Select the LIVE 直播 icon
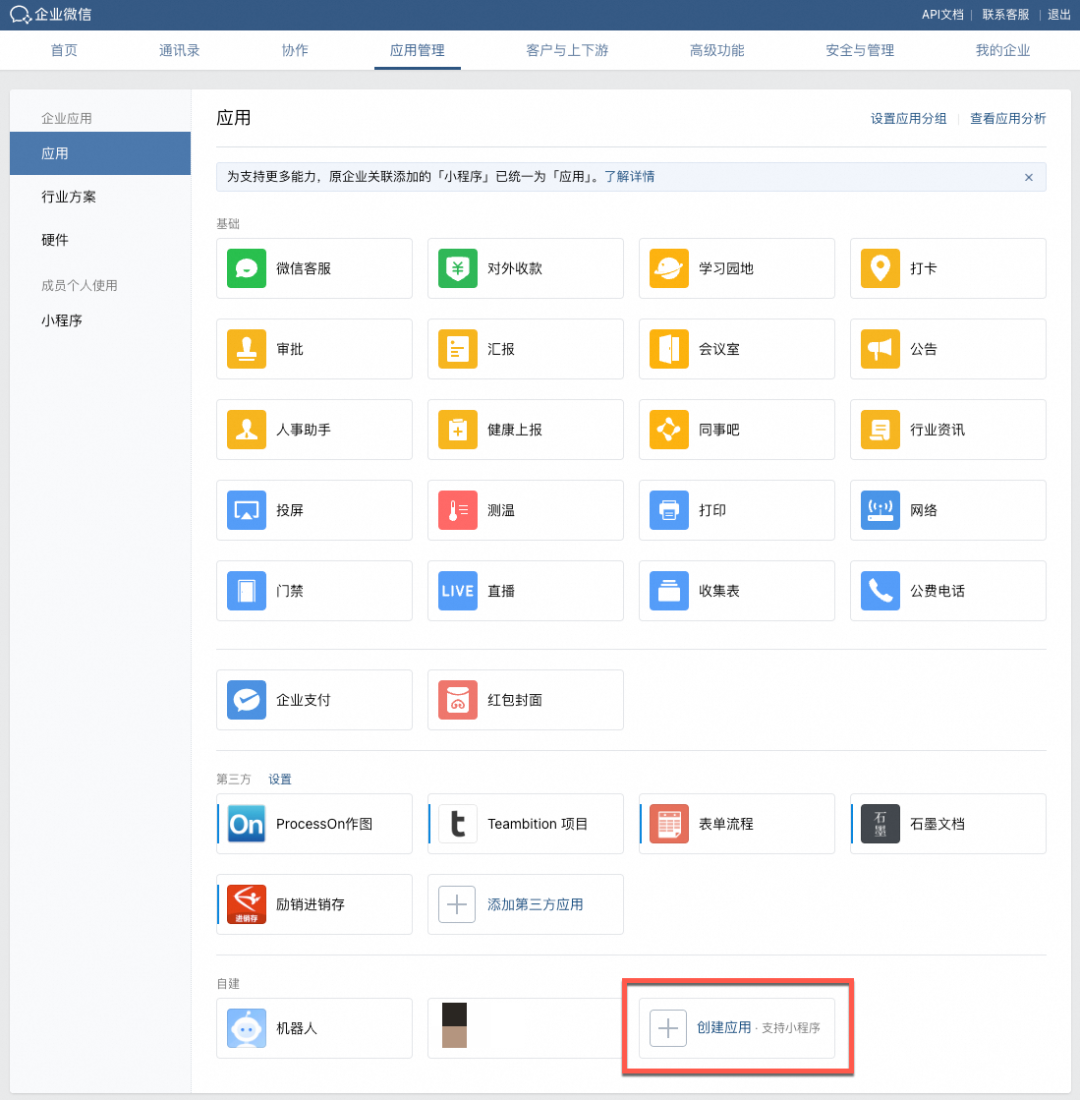The image size is (1080, 1100). tap(458, 591)
